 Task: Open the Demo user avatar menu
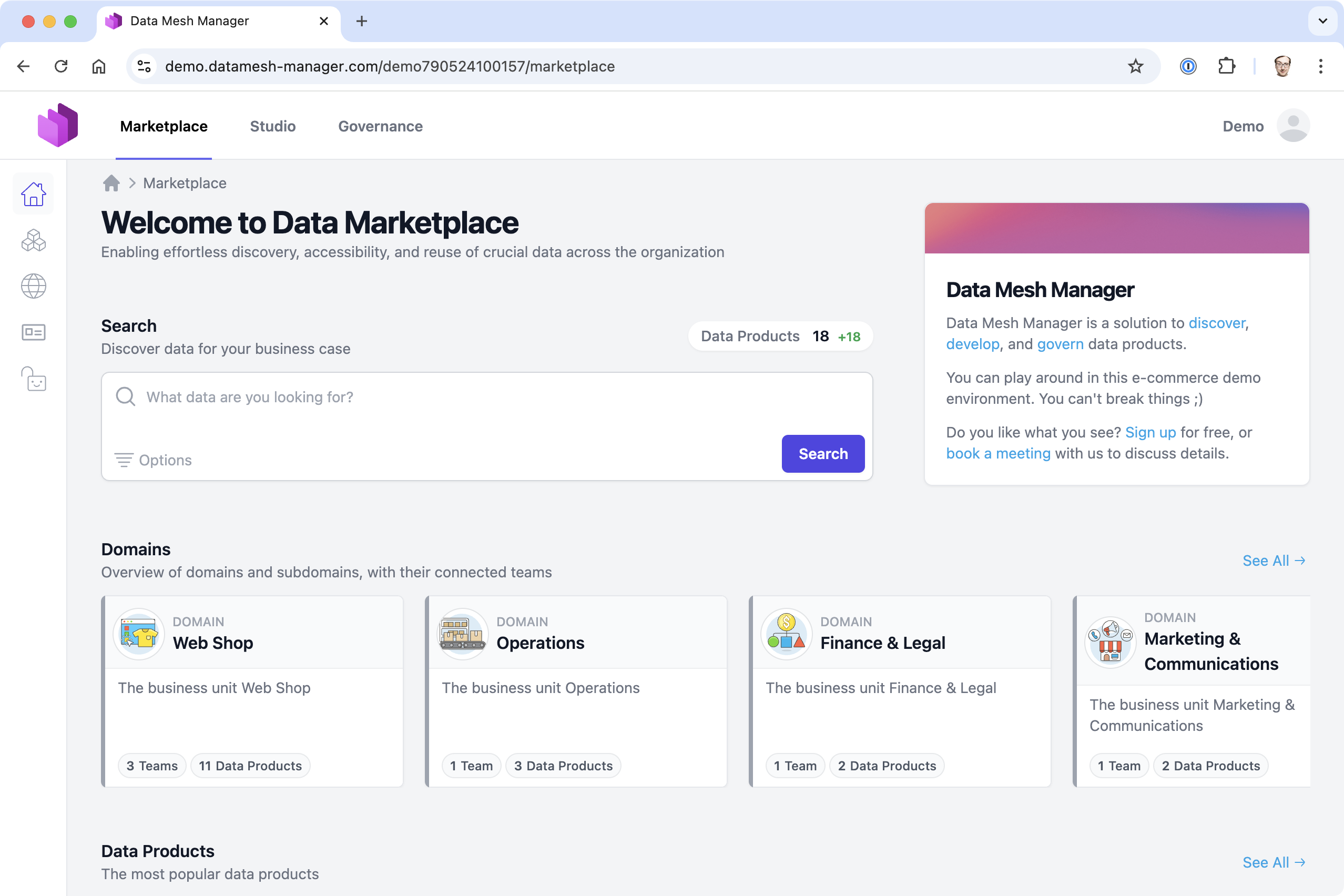pos(1292,126)
